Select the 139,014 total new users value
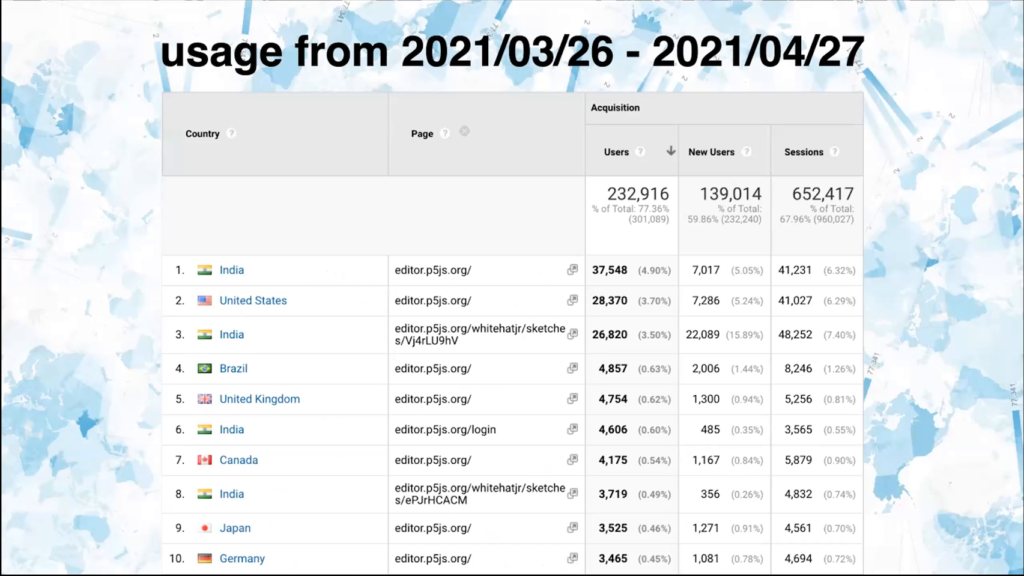This screenshot has width=1024, height=576. click(x=731, y=194)
